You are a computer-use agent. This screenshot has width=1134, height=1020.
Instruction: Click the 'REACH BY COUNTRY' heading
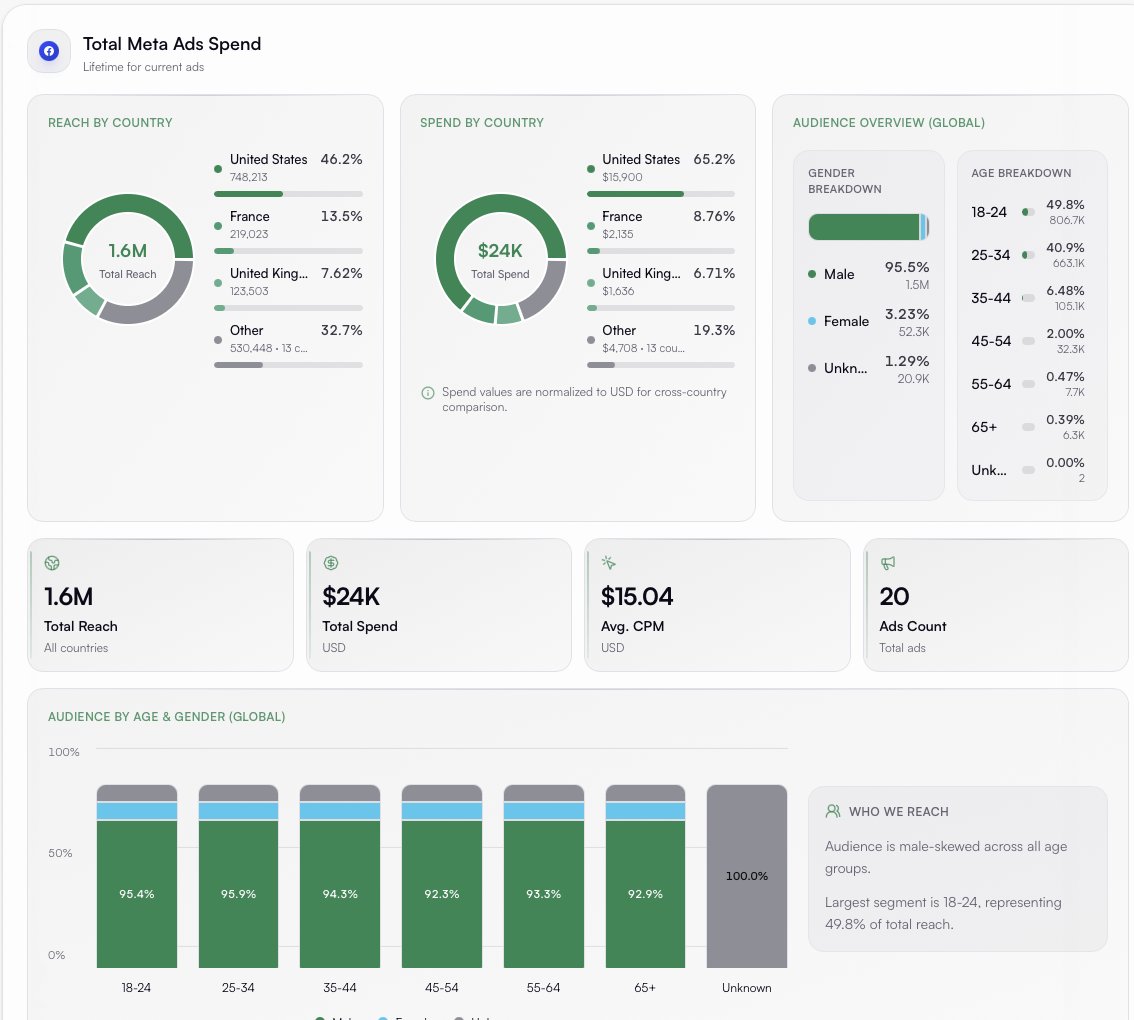[110, 123]
